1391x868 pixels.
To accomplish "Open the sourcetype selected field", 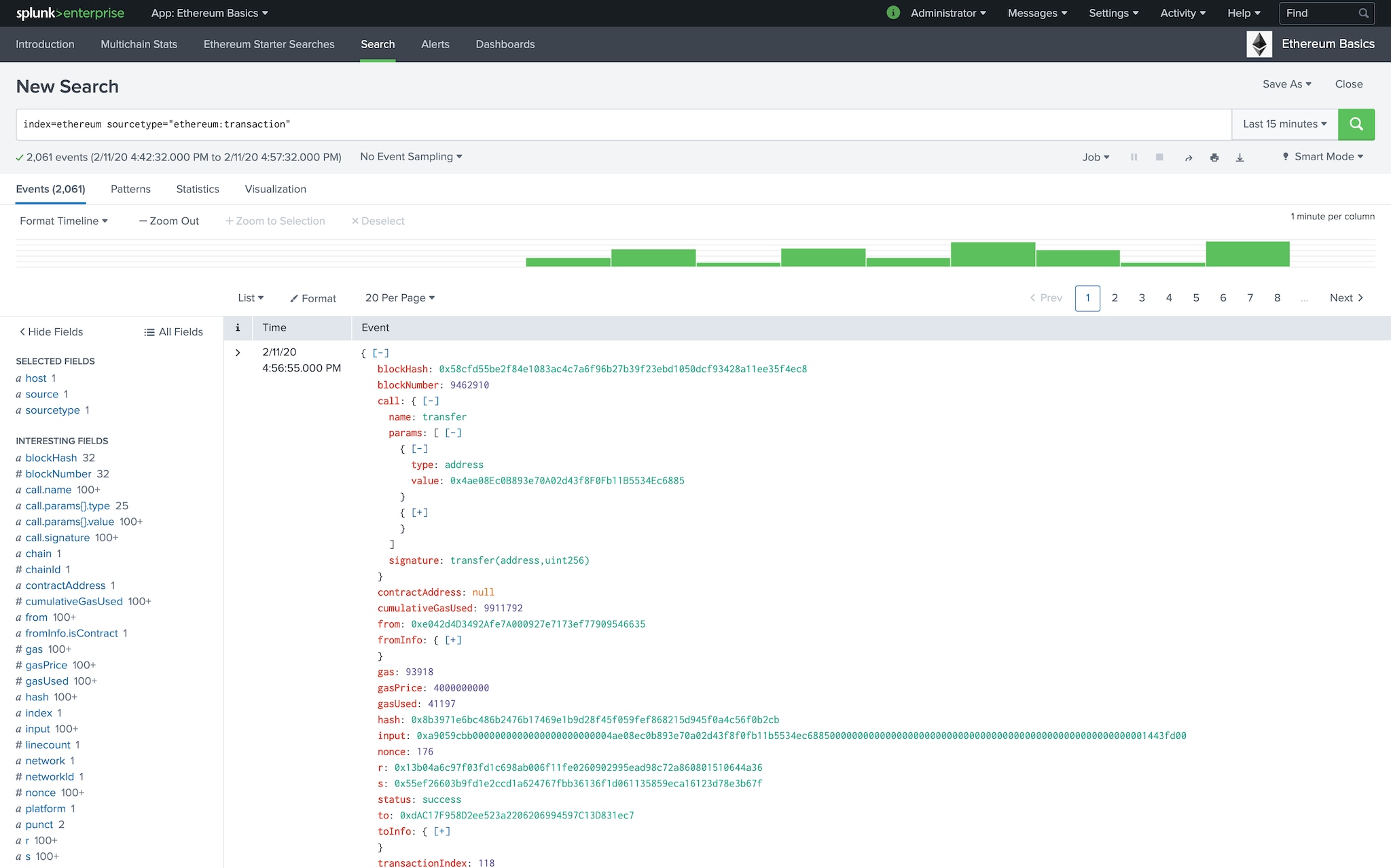I will (52, 410).
